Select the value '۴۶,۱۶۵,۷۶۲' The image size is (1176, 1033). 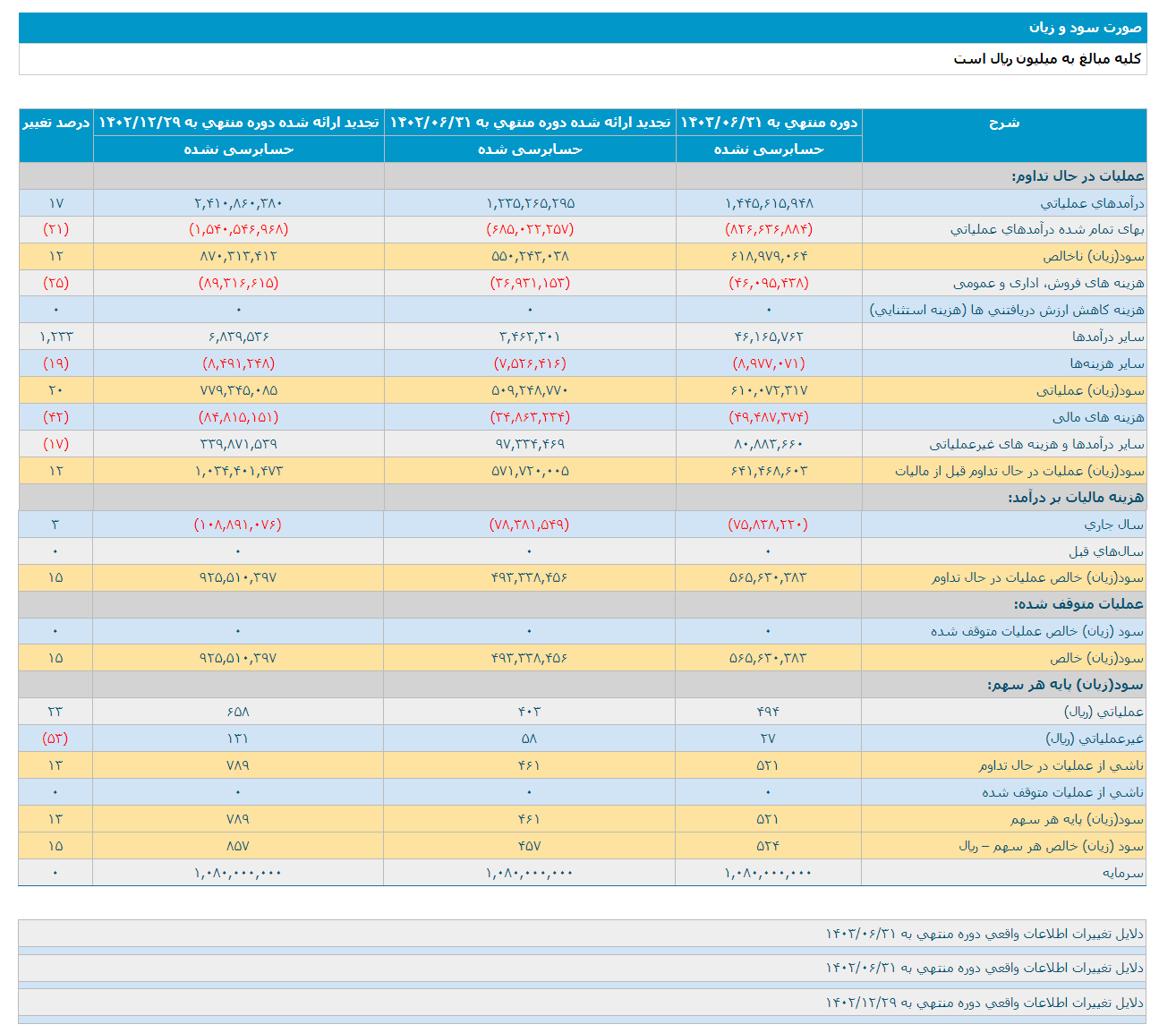pos(769,337)
